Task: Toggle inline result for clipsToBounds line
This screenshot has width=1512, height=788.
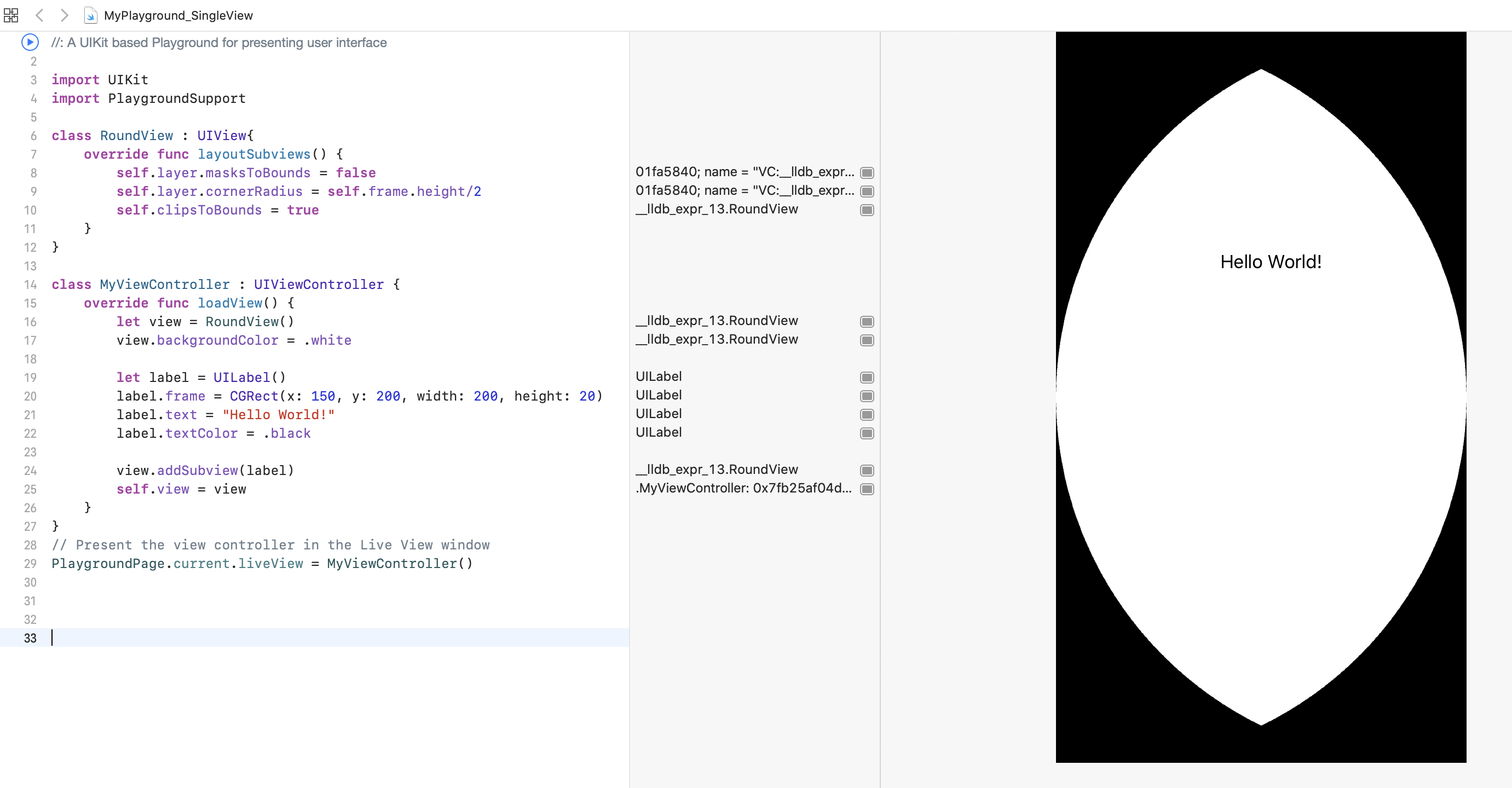Action: pyautogui.click(x=867, y=210)
